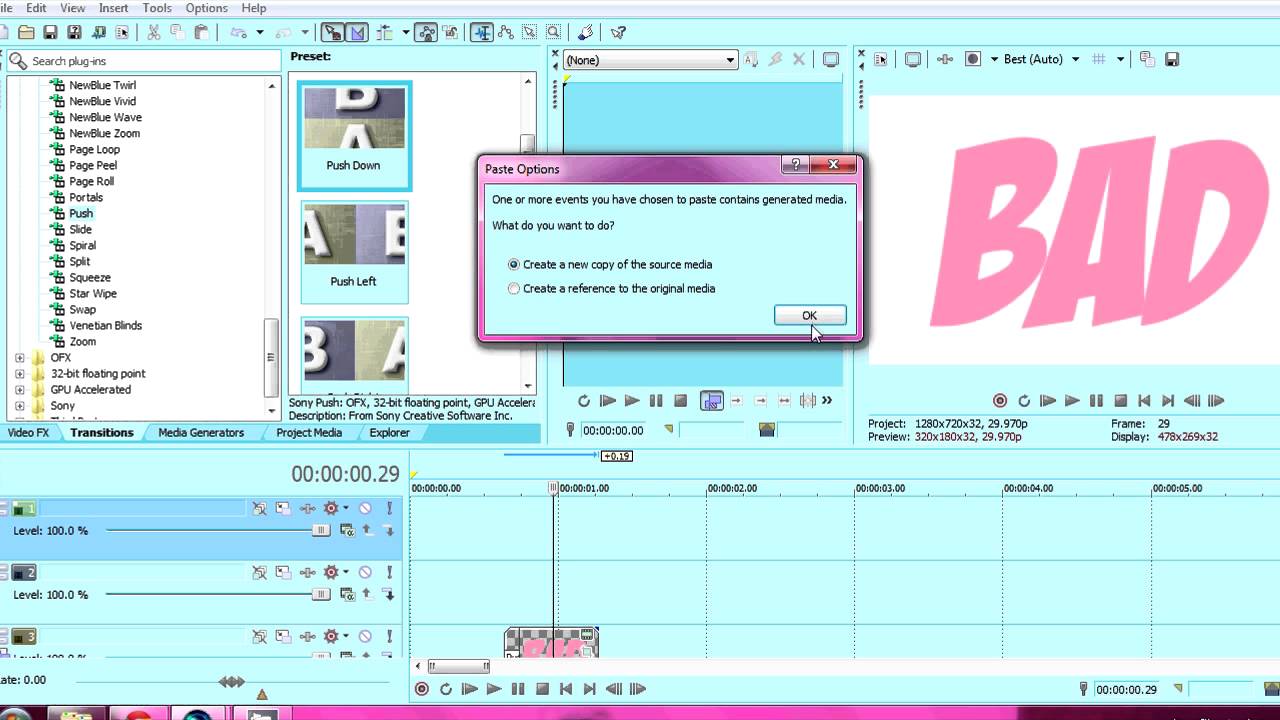1280x720 pixels.
Task: Toggle the Automatic Crossfades toolbar button
Action: [359, 32]
